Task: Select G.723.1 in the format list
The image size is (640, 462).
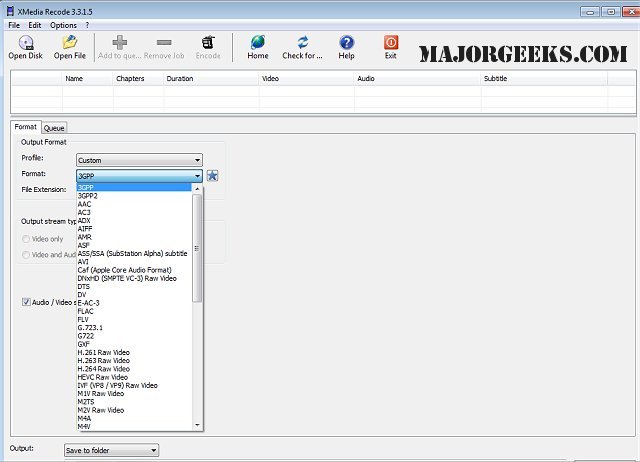Action: (x=134, y=328)
